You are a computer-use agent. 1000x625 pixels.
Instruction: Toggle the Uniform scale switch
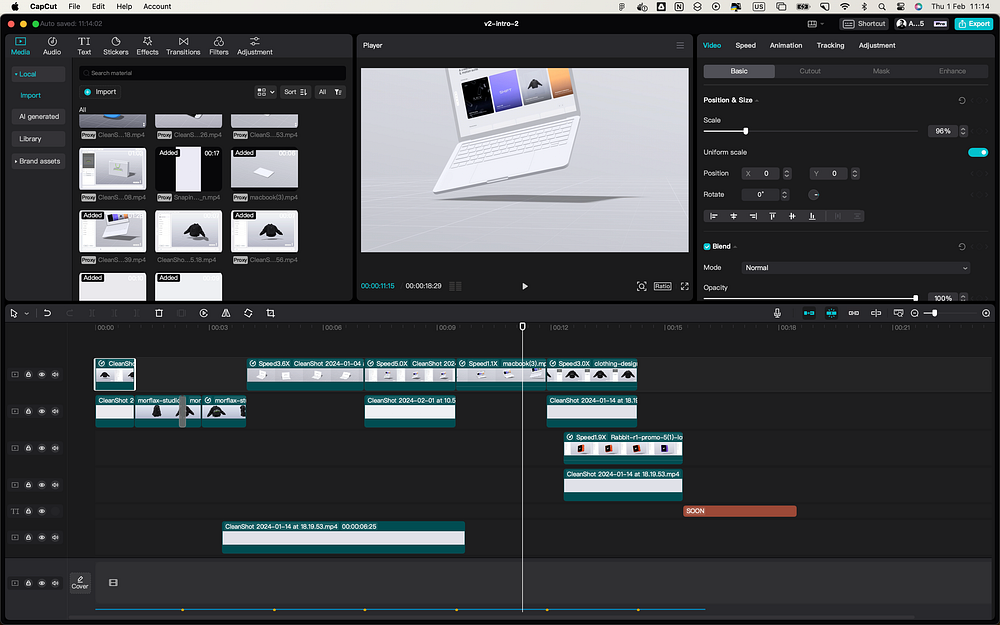pos(977,152)
